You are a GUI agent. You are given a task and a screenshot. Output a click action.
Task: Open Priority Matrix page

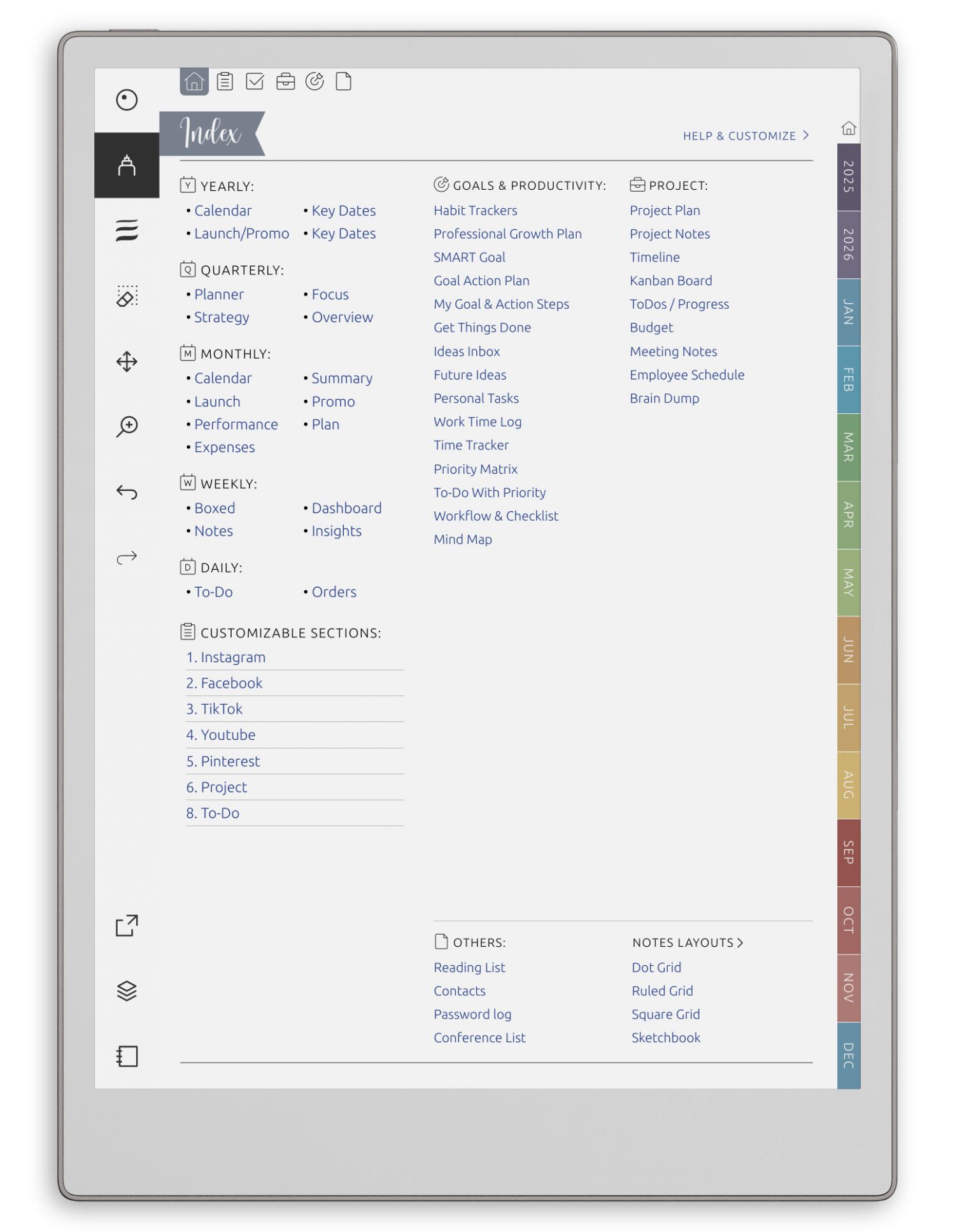(x=475, y=469)
